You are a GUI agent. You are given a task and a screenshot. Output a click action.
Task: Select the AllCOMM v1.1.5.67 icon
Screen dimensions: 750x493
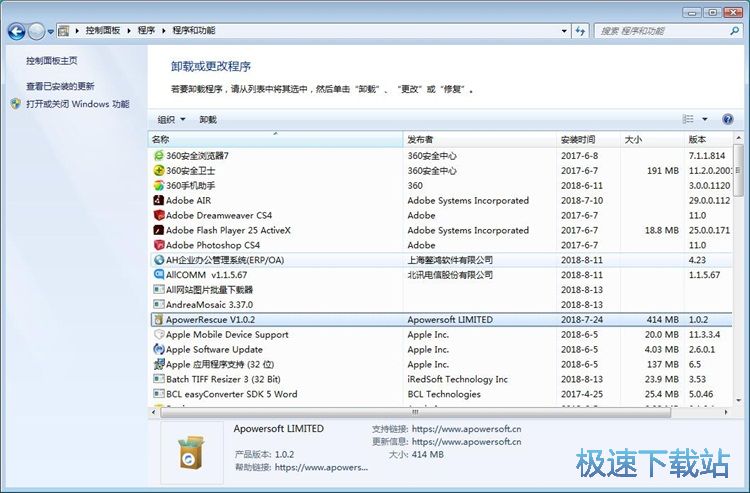[x=159, y=274]
